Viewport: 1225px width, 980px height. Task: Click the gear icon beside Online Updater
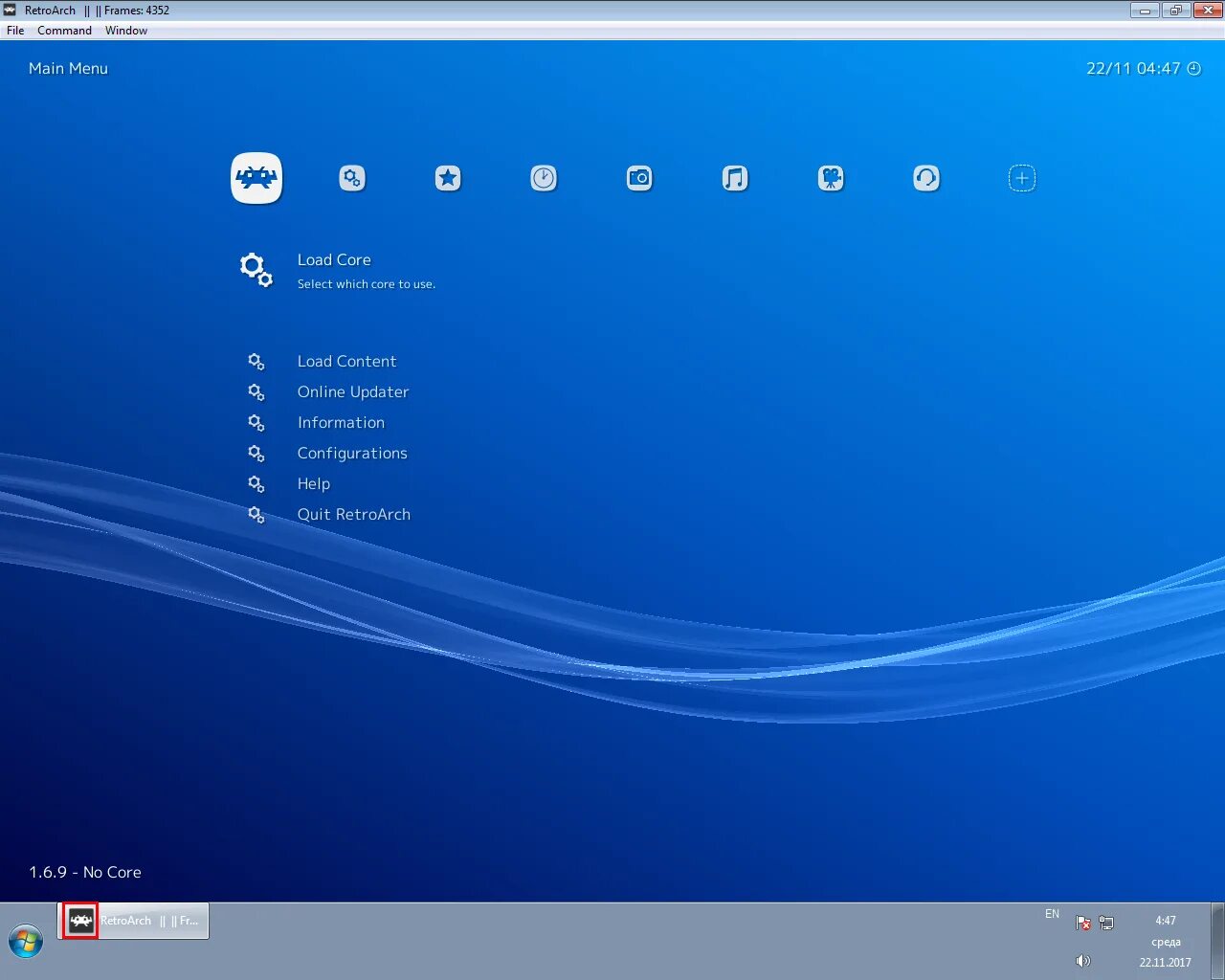click(256, 392)
